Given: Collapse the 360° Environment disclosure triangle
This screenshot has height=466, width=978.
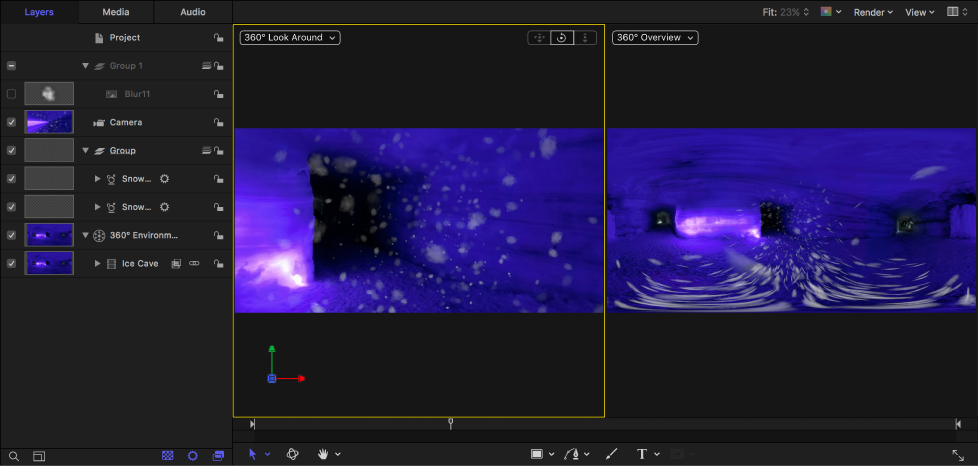Looking at the screenshot, I should tap(85, 235).
